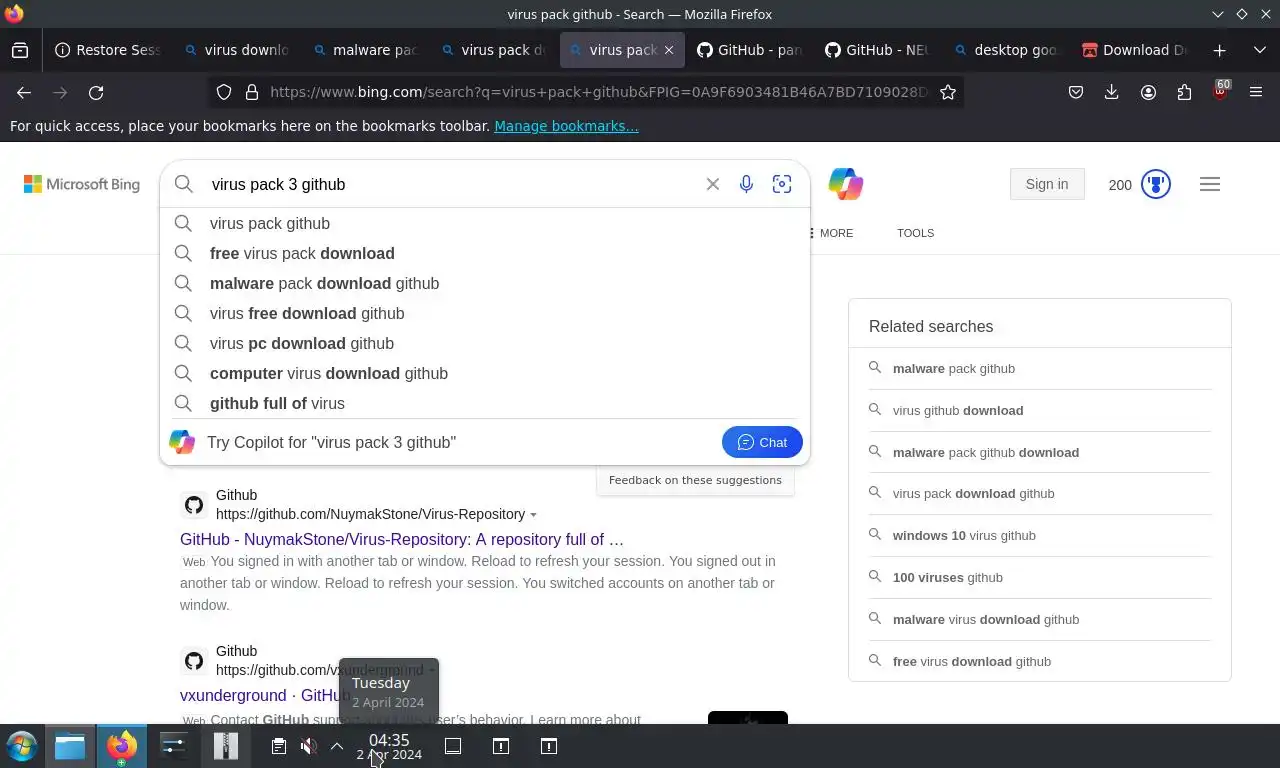Switch to the virus download tab
This screenshot has height=768, width=1280.
point(236,50)
